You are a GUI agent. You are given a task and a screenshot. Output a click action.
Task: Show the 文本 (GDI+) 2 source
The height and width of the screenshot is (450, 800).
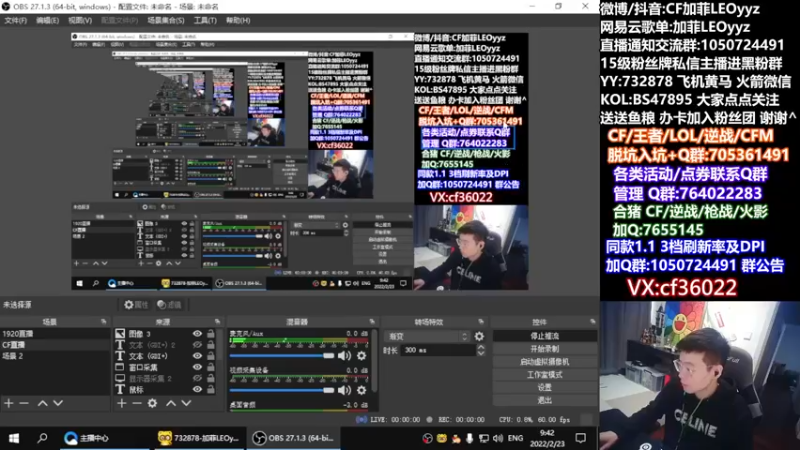click(x=197, y=345)
